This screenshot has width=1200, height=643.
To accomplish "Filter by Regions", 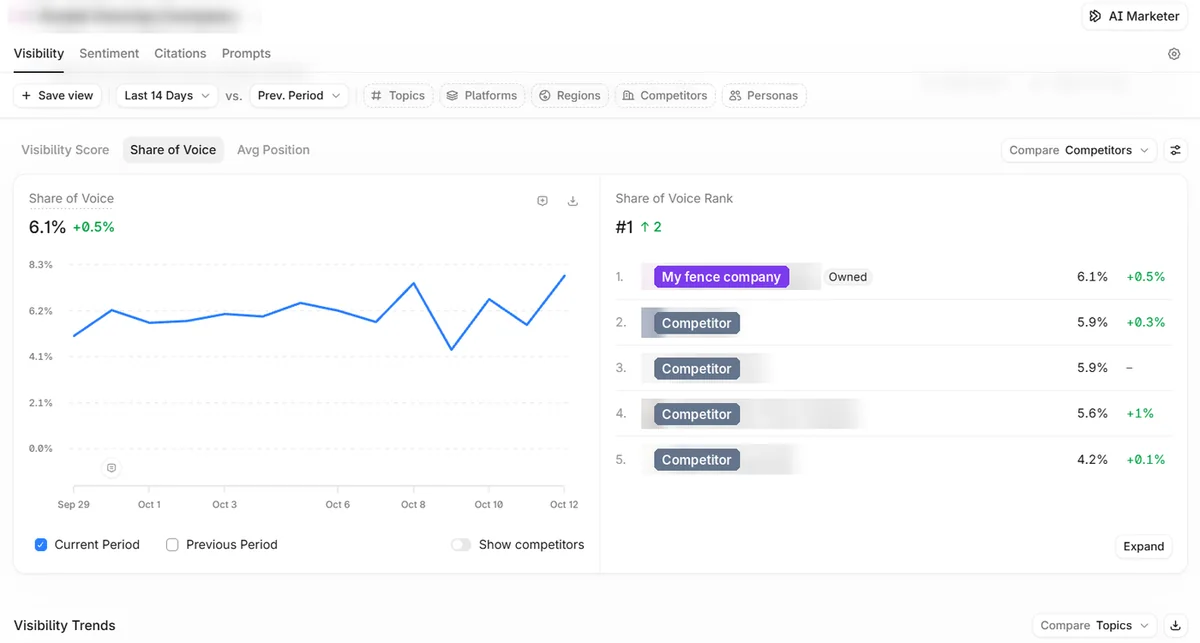I will [570, 96].
